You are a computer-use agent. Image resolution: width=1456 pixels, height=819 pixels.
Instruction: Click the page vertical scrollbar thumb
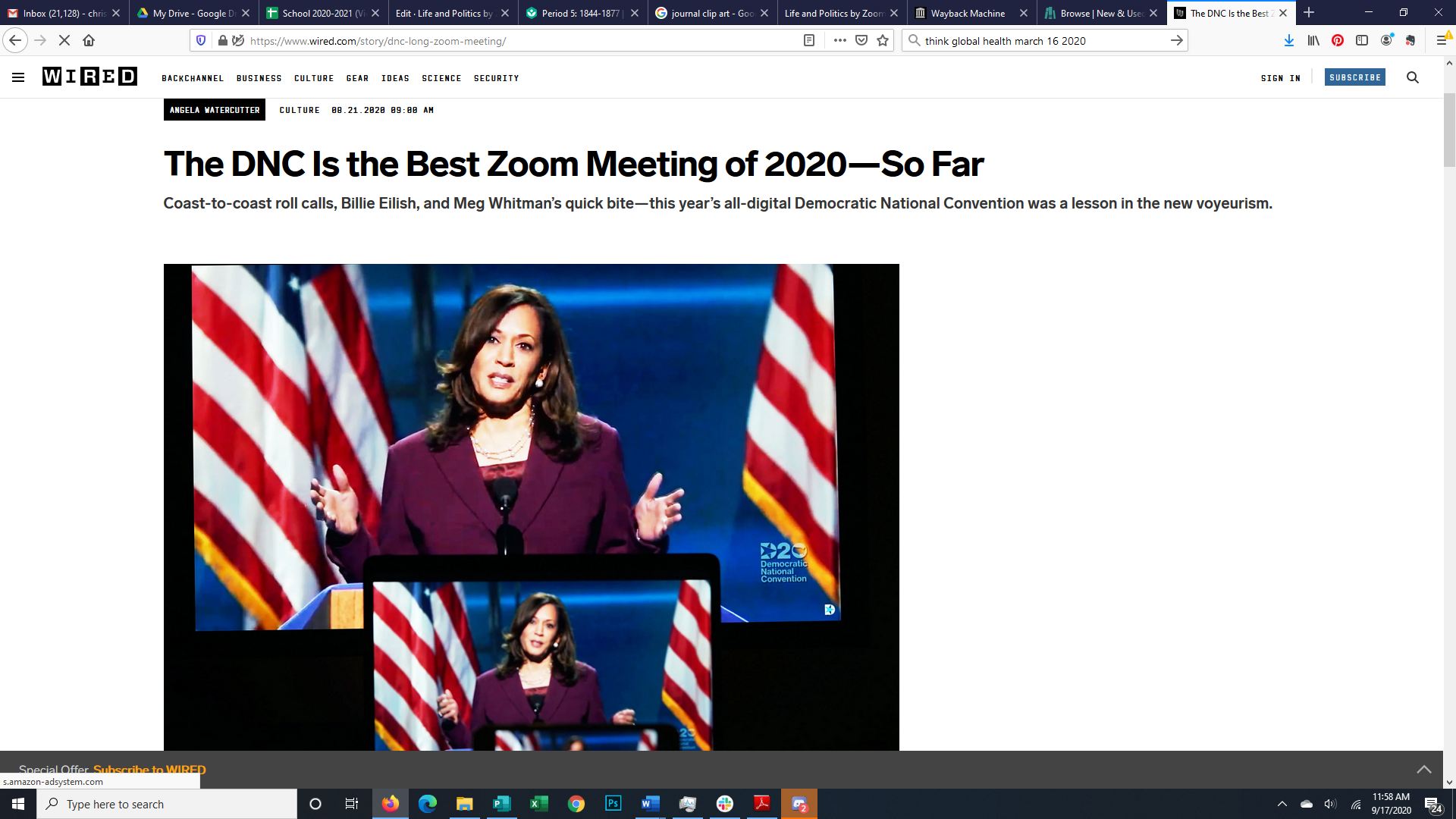click(x=1449, y=129)
